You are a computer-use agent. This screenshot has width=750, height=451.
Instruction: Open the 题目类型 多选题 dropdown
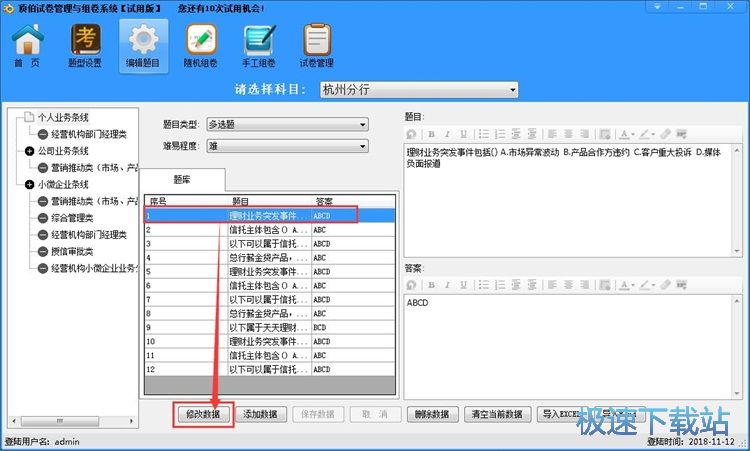coord(287,124)
